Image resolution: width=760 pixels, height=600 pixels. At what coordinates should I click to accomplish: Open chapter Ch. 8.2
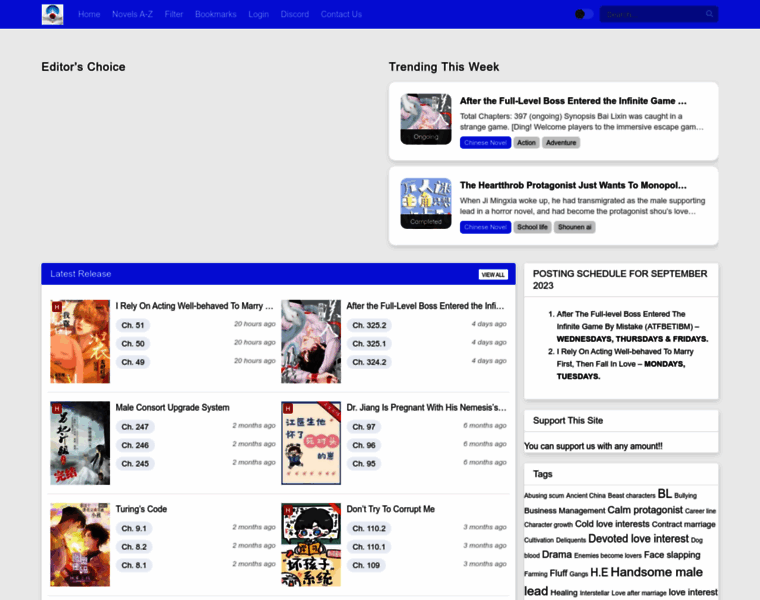point(134,547)
